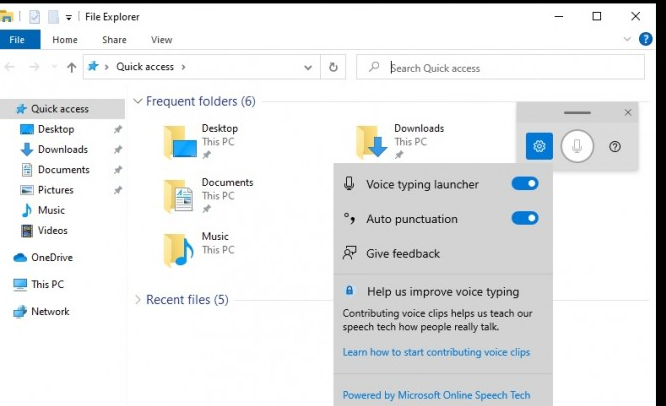Select Quick access in navigation pane
666x406 pixels.
[x=60, y=109]
